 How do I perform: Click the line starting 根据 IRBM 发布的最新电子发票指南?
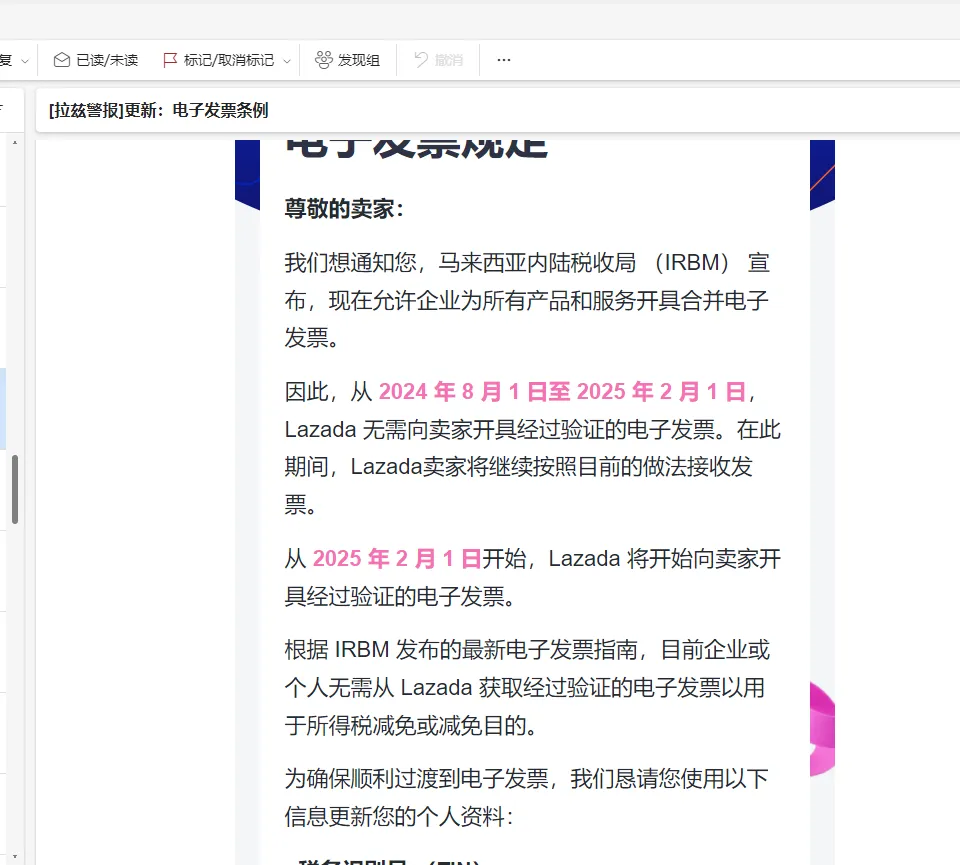click(527, 650)
